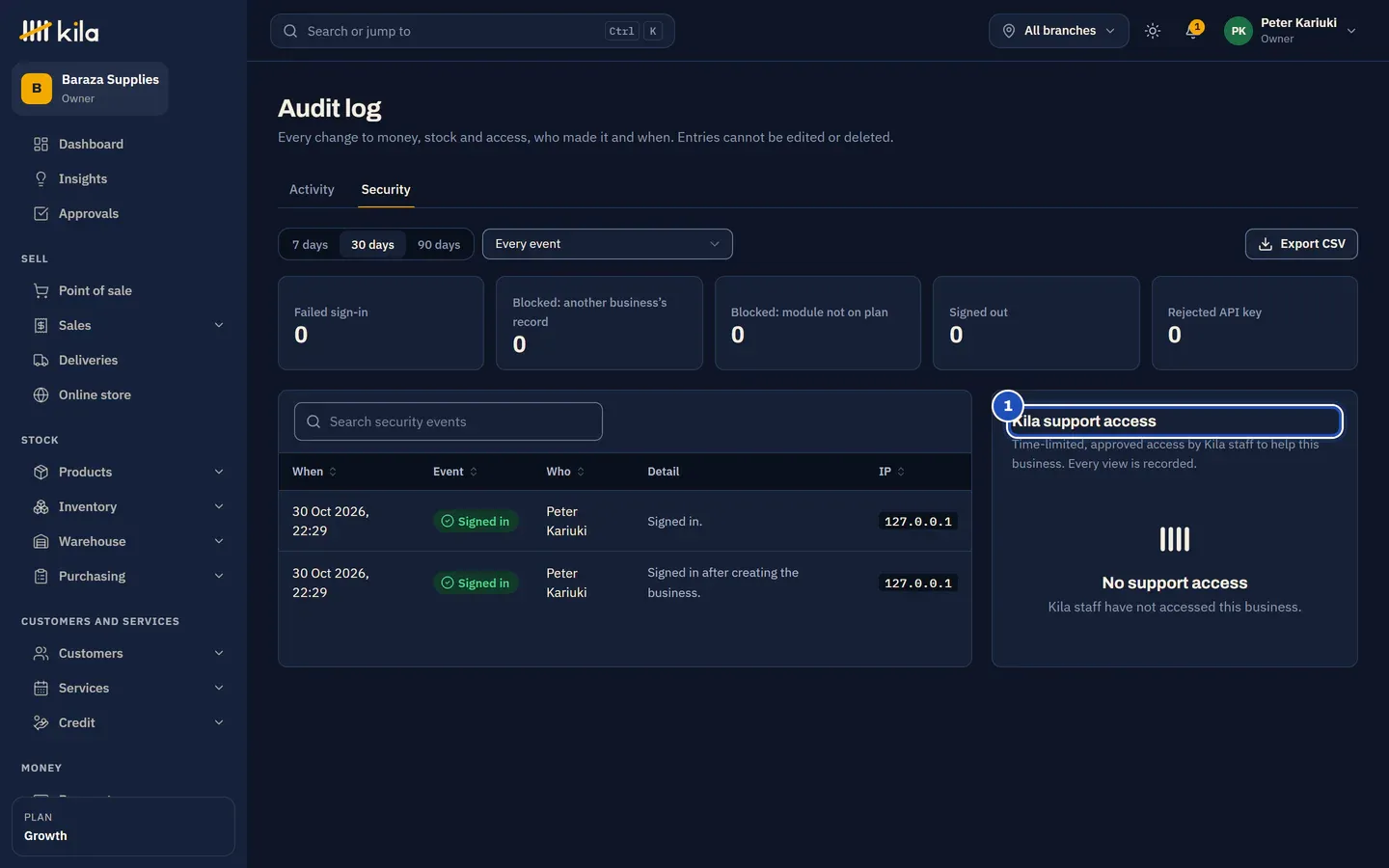Sort table by IP column

pyautogui.click(x=891, y=472)
